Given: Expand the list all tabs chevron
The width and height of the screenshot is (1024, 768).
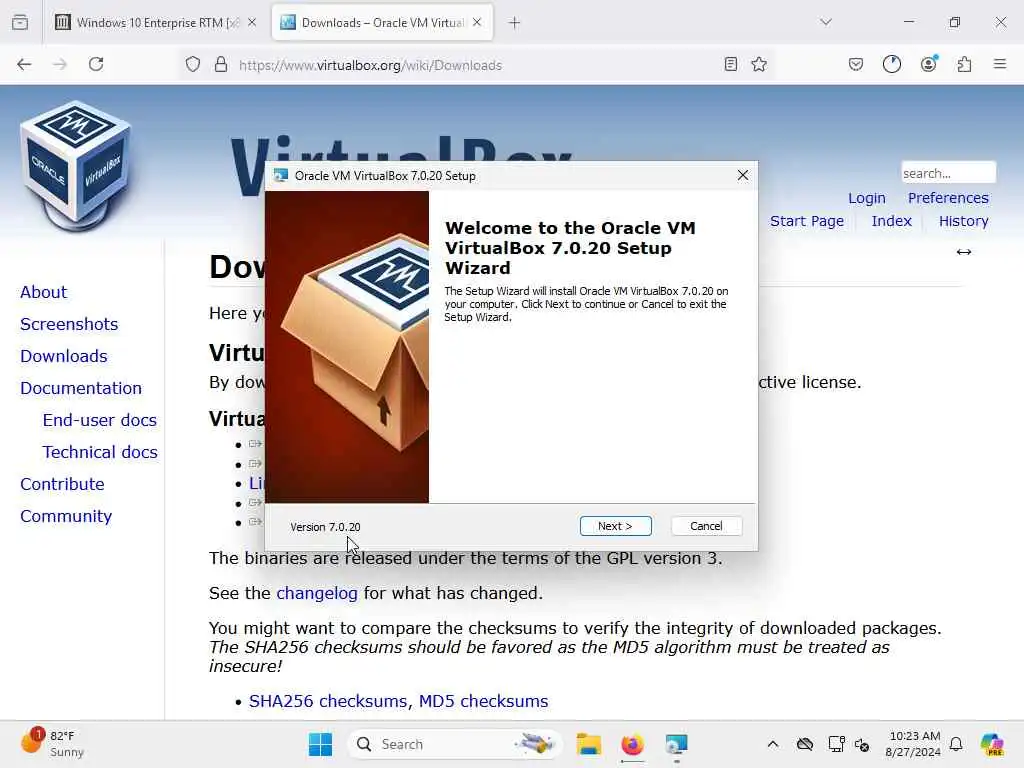Looking at the screenshot, I should tap(826, 22).
